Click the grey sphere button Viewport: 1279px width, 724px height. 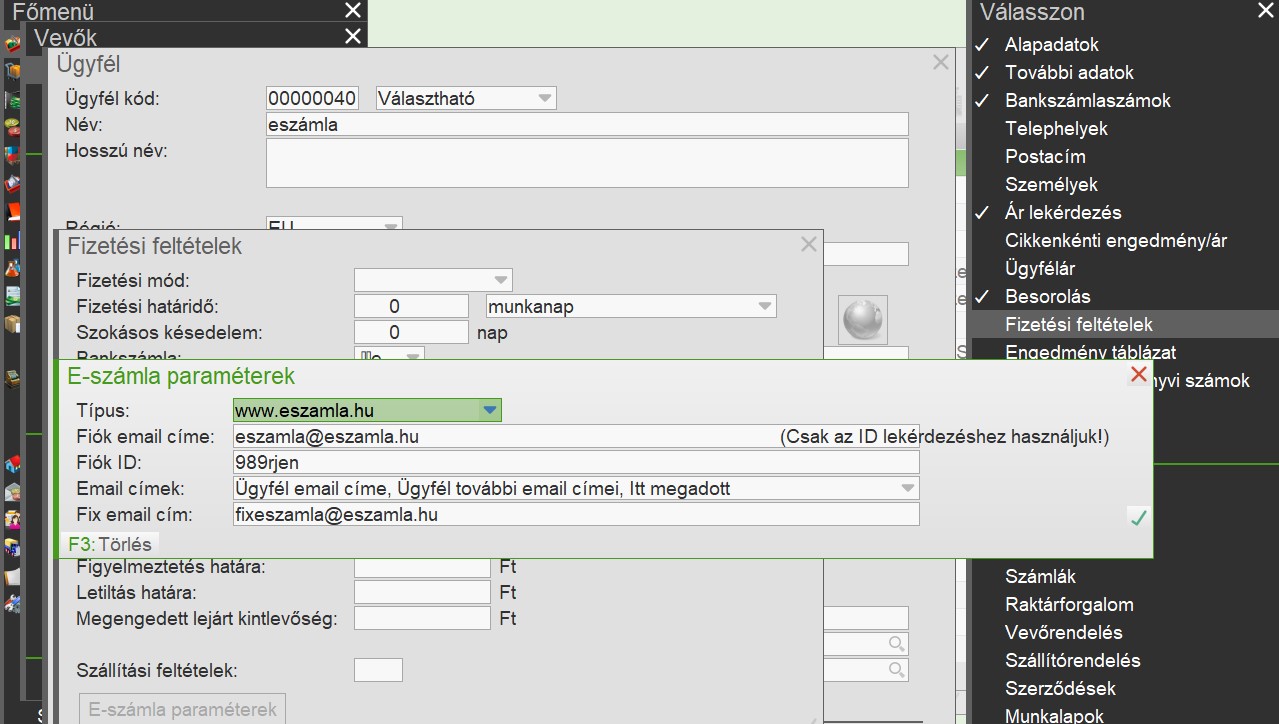862,319
